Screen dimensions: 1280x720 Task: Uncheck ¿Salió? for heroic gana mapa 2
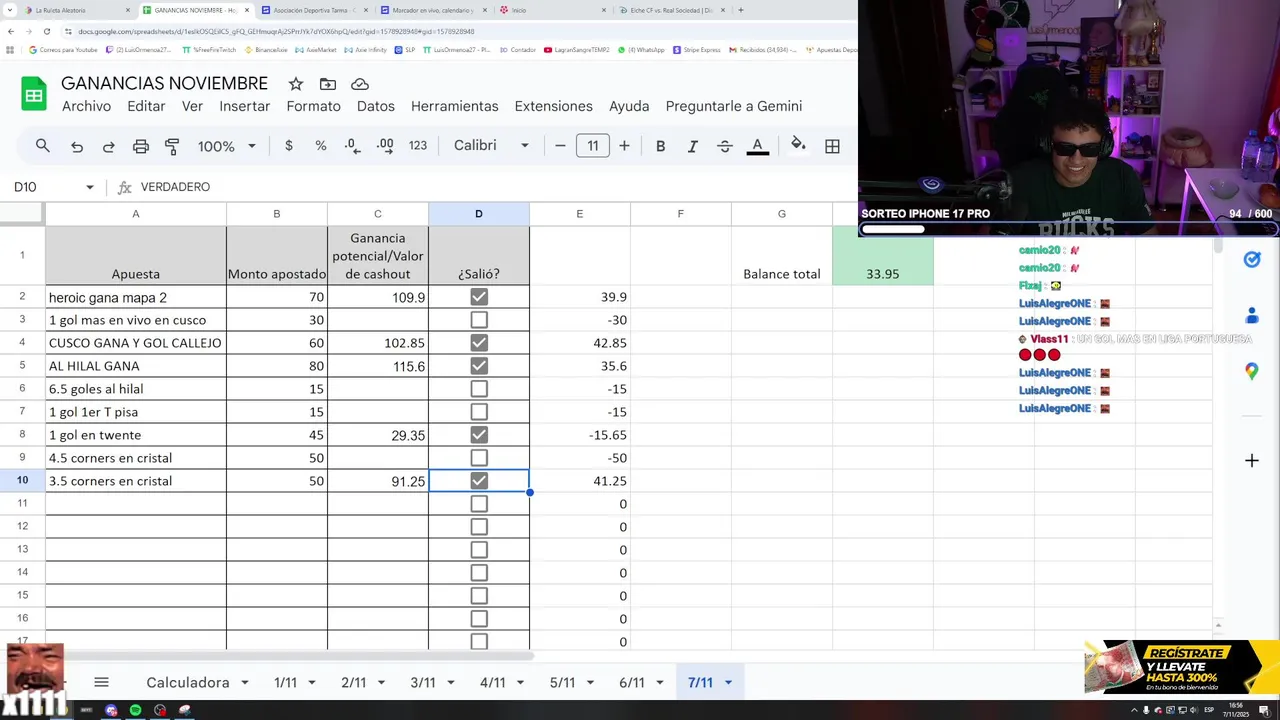coord(479,297)
